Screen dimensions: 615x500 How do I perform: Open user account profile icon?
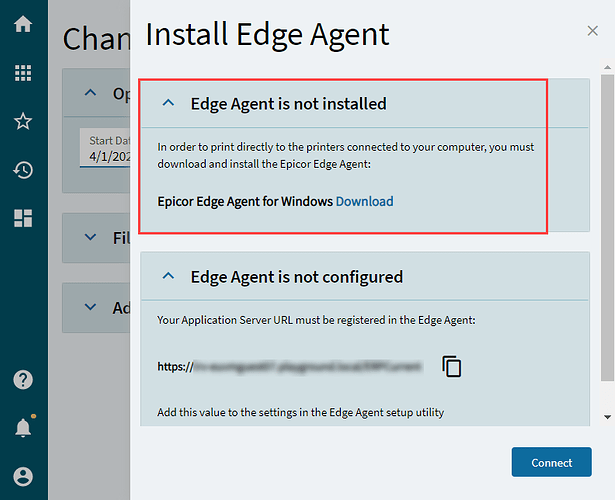[23, 476]
